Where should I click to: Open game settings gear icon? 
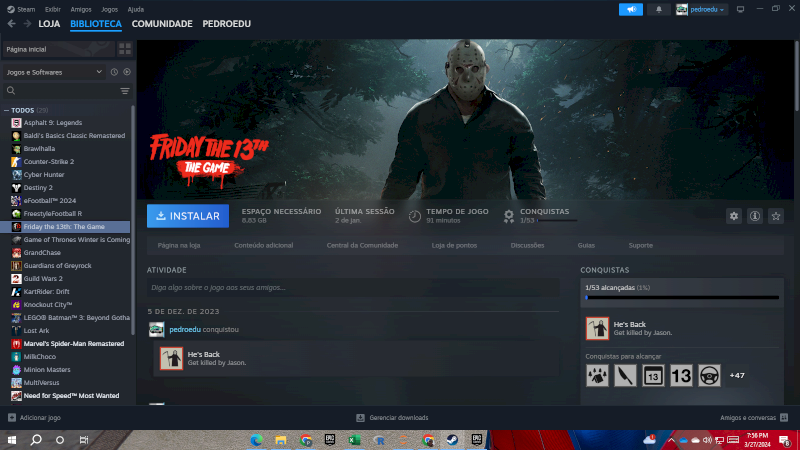point(734,216)
